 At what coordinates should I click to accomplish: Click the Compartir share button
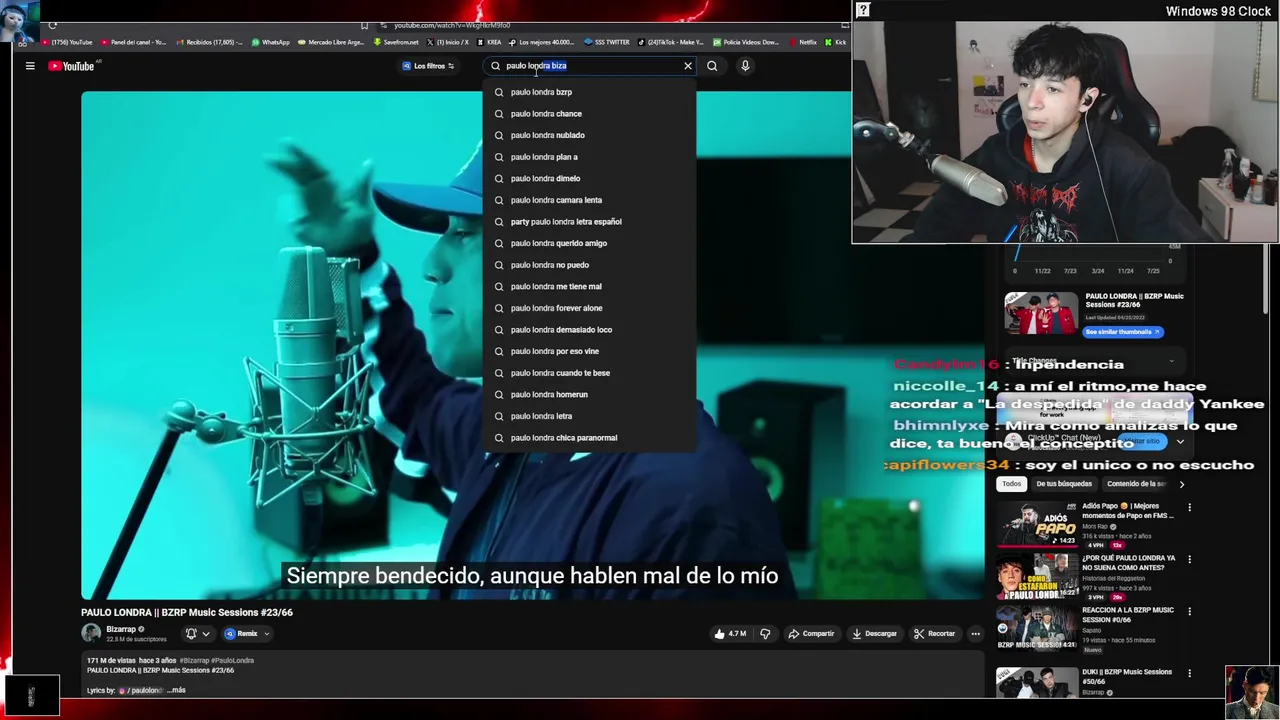tap(810, 633)
